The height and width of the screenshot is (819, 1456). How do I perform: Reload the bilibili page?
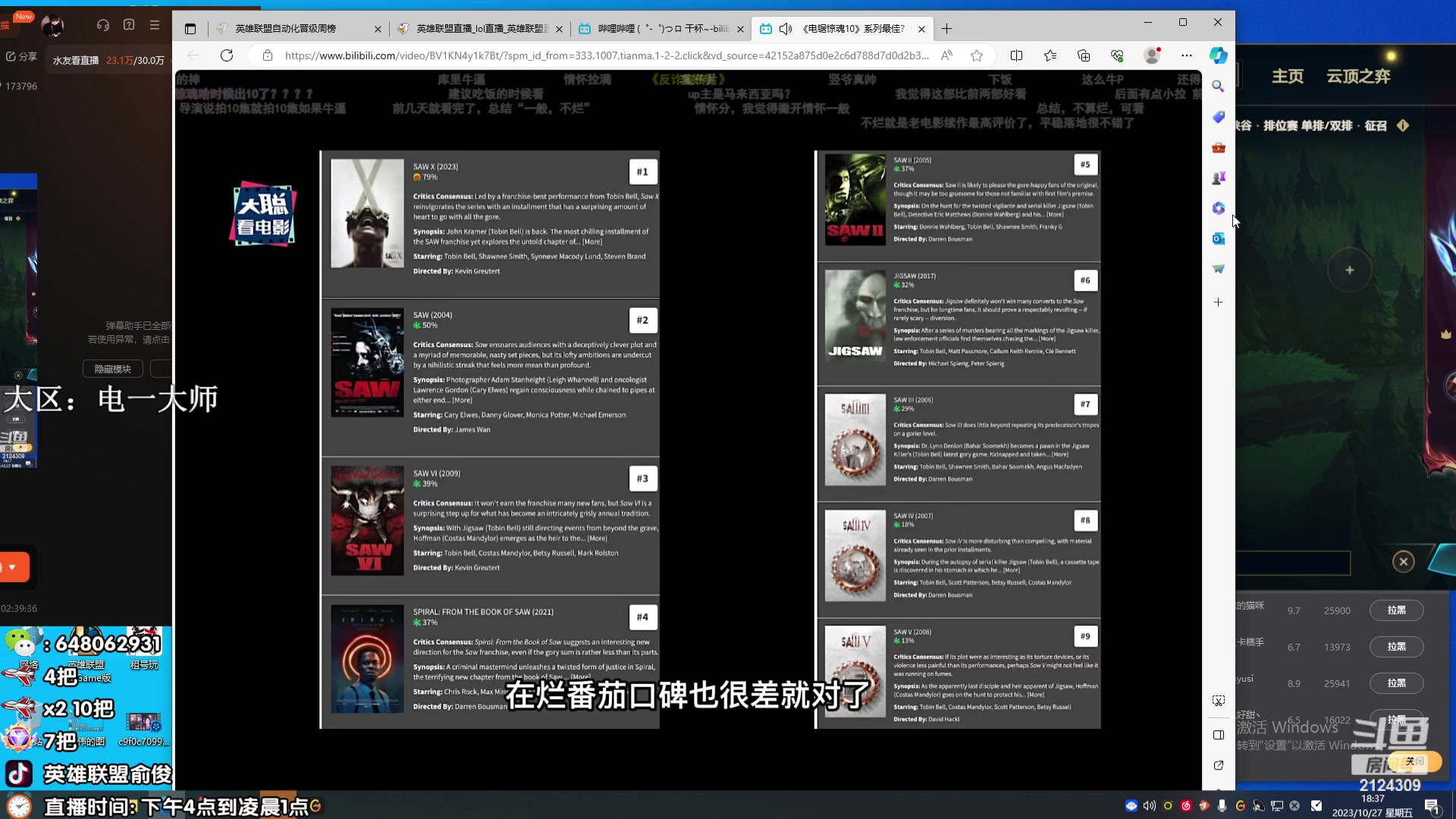(x=227, y=55)
